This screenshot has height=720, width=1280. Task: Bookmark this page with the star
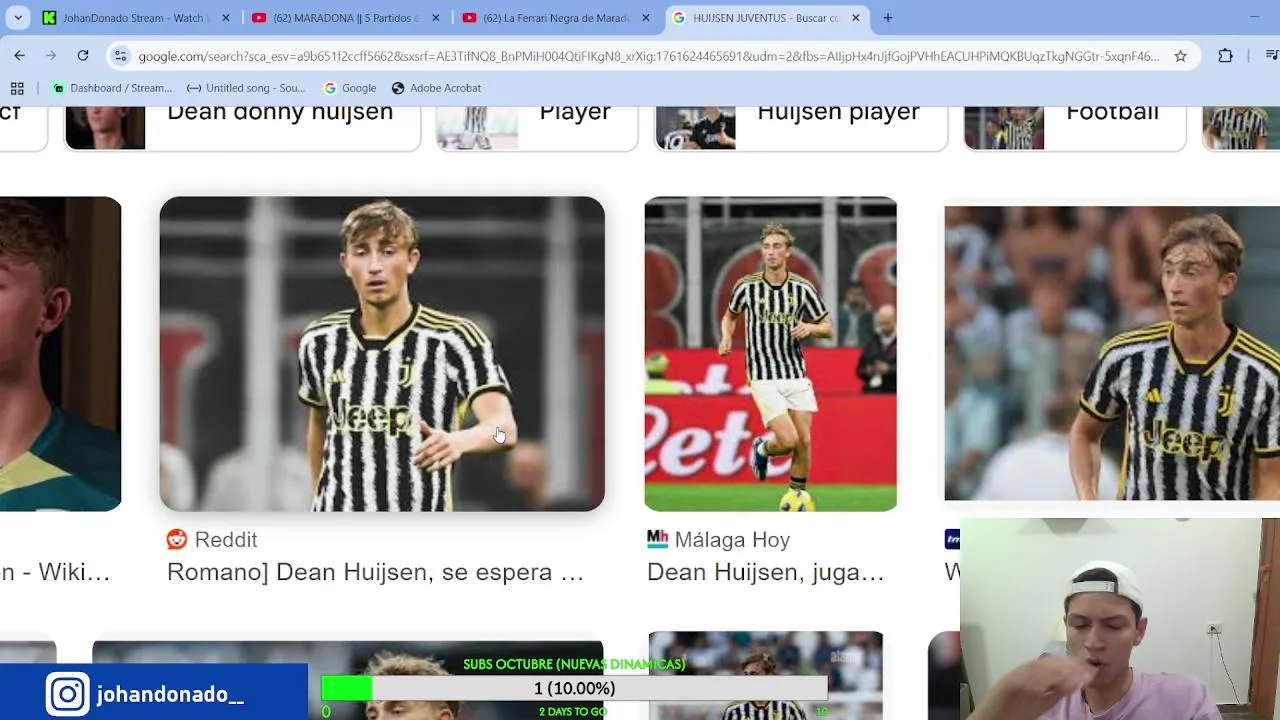1181,56
